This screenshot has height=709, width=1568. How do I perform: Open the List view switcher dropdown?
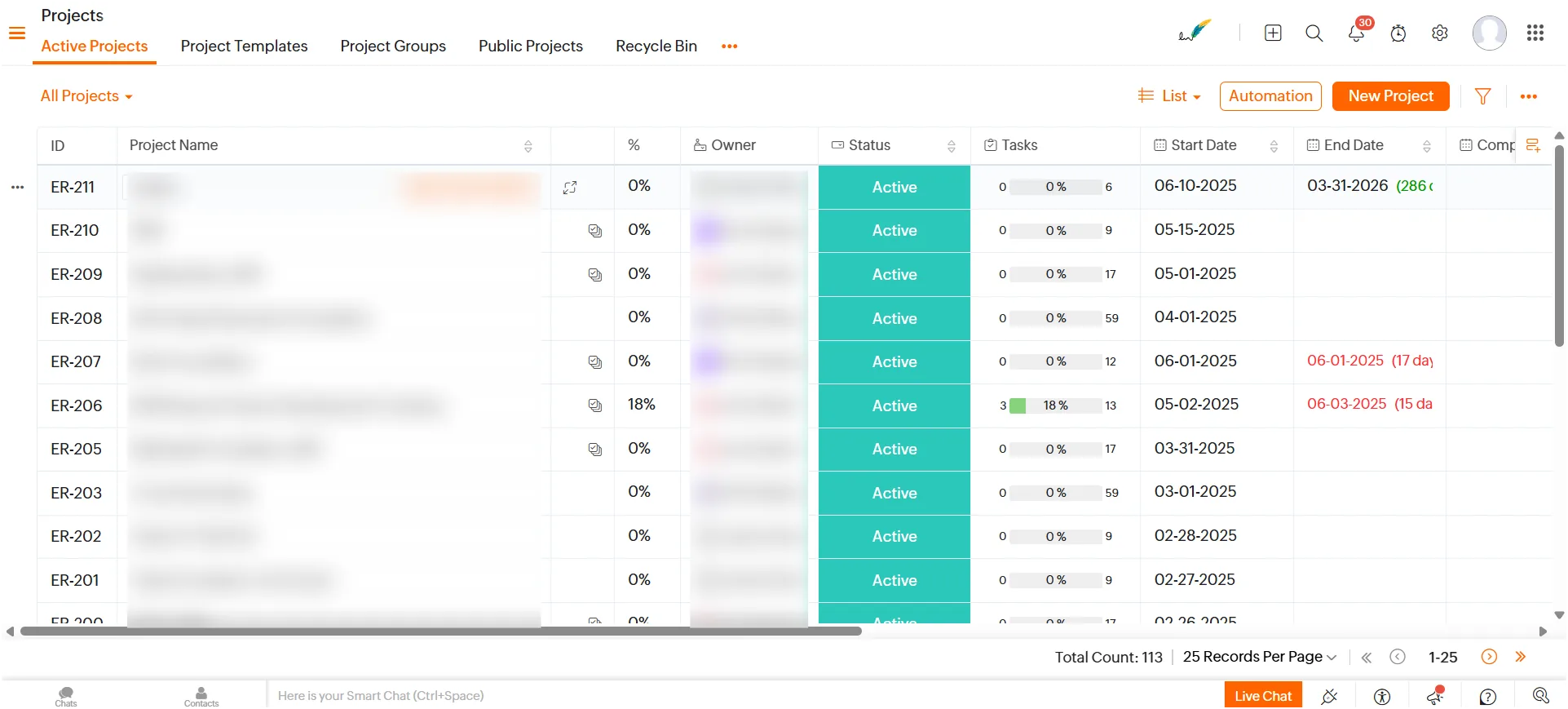point(1169,96)
